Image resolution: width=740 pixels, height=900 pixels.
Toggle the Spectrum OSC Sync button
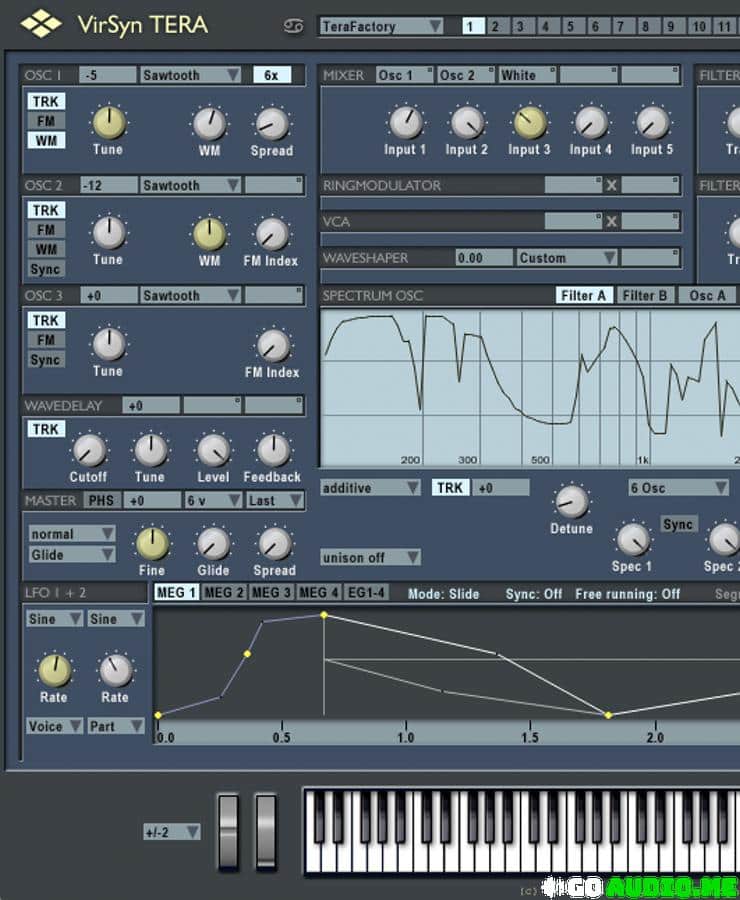pos(678,524)
